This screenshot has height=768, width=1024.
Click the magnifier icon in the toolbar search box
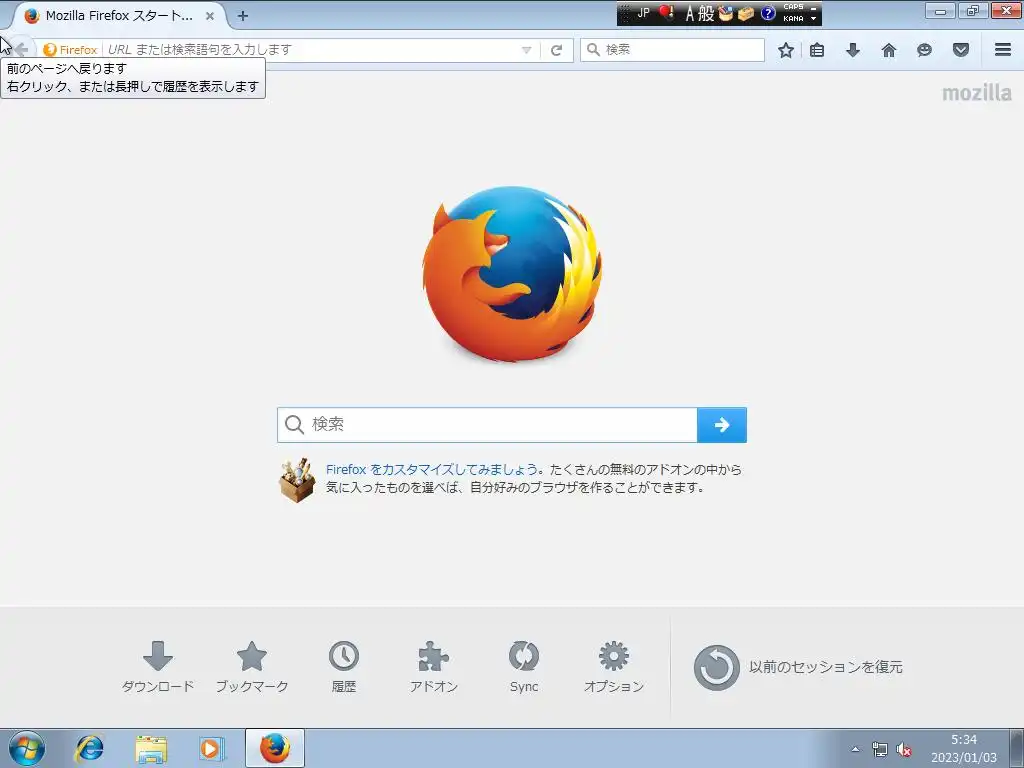(593, 50)
